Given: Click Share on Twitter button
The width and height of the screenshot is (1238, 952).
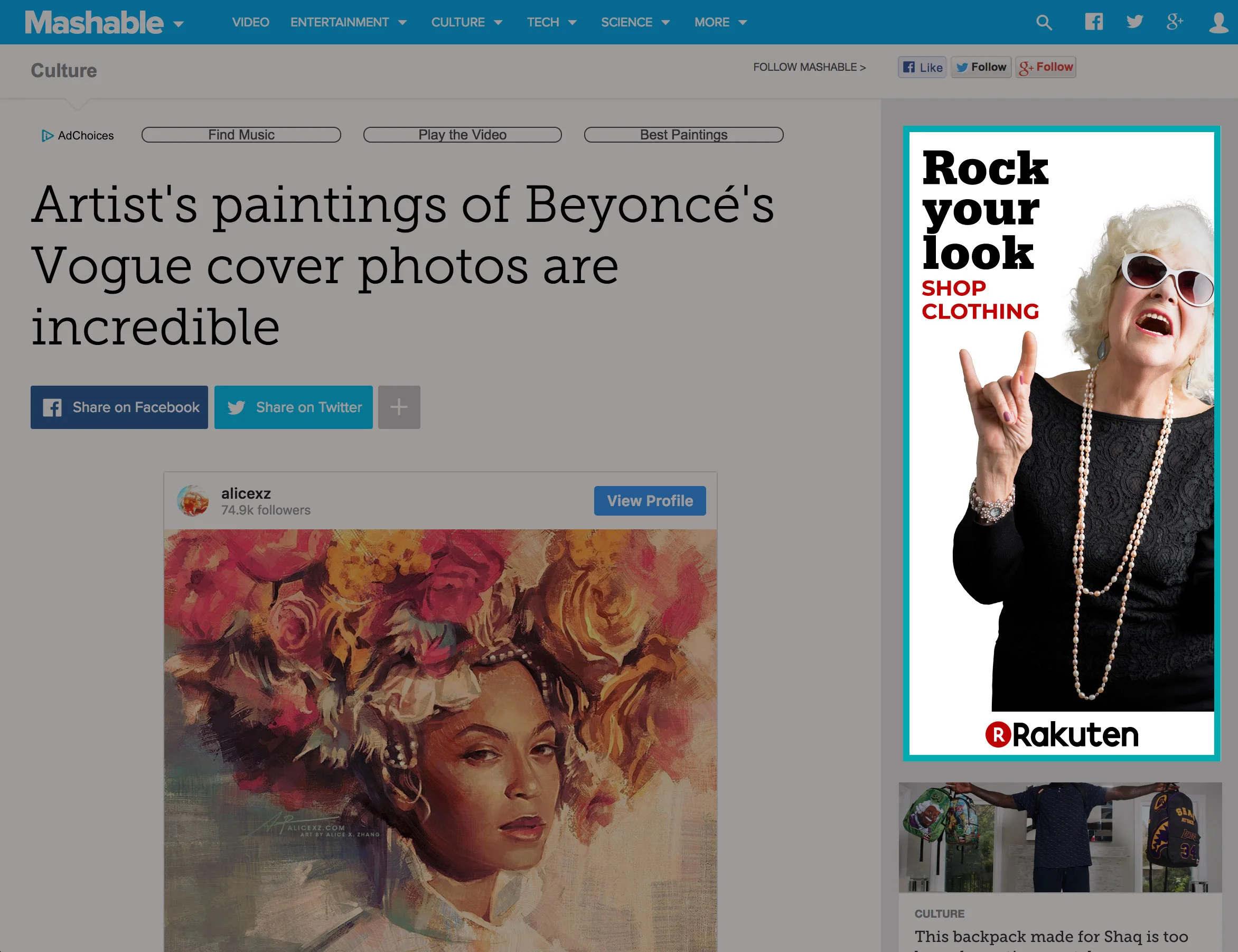Looking at the screenshot, I should tap(293, 407).
